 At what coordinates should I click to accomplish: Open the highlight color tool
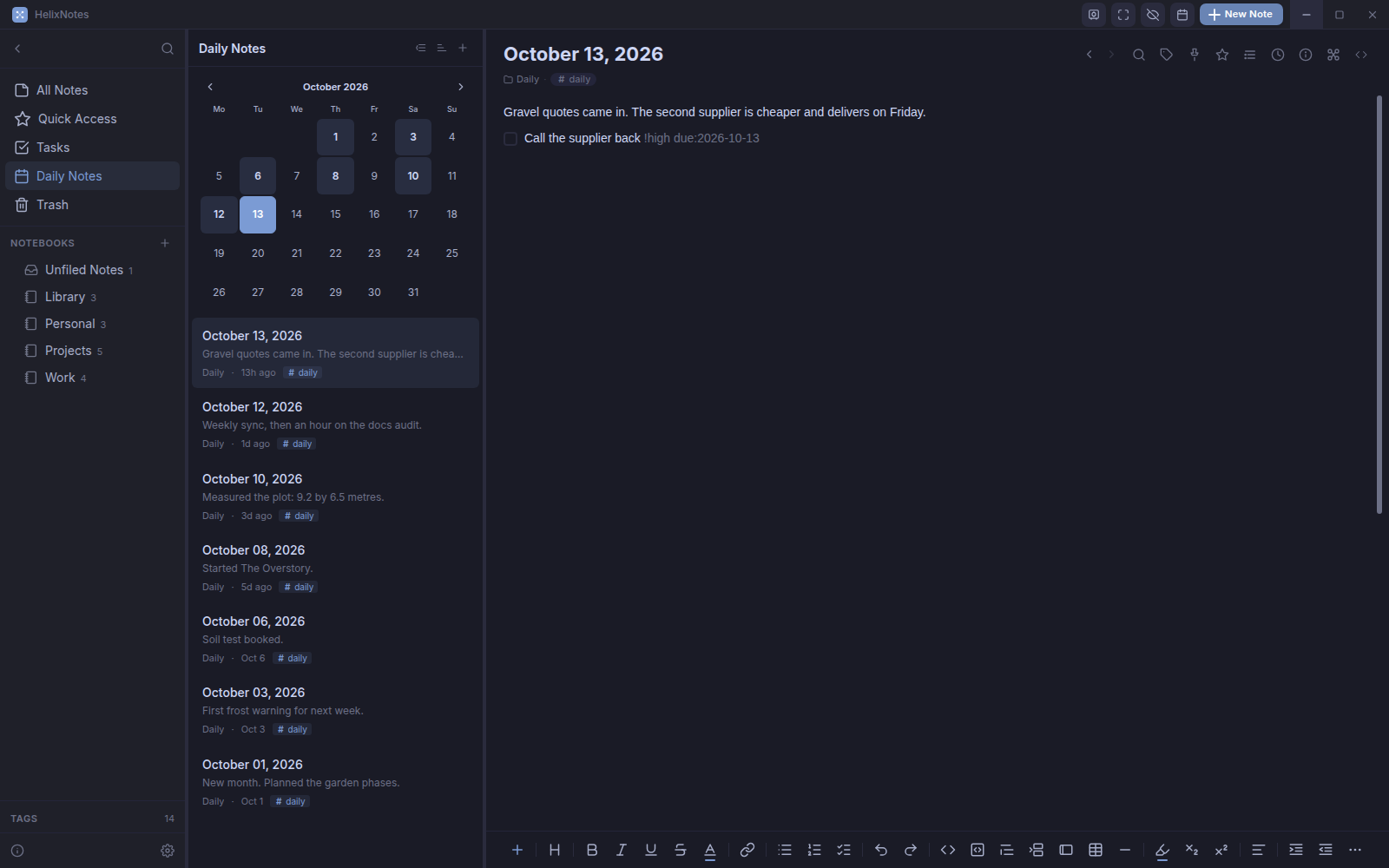[x=1162, y=851]
